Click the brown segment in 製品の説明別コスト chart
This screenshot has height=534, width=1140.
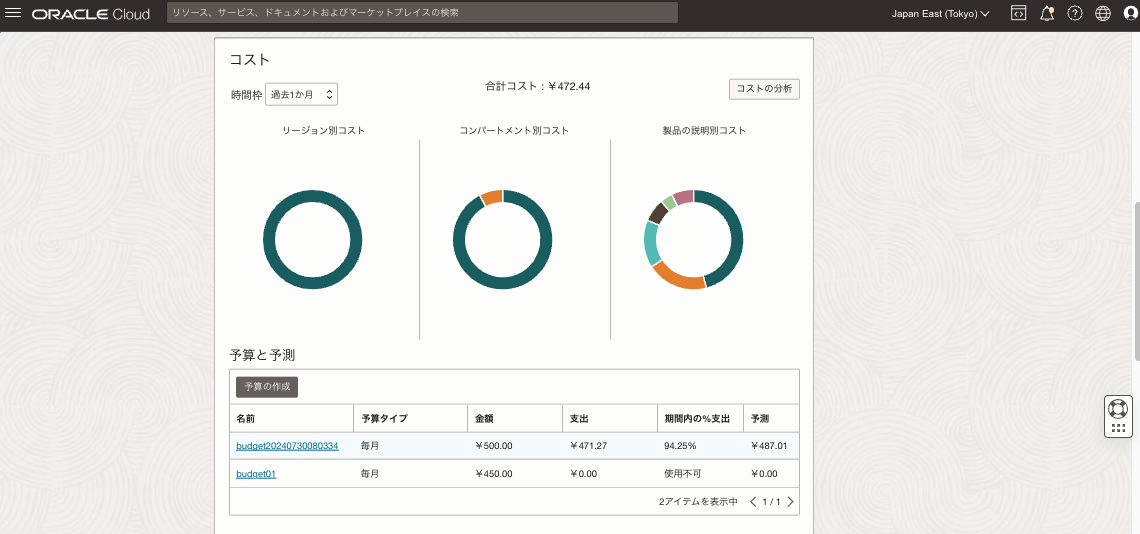click(658, 212)
